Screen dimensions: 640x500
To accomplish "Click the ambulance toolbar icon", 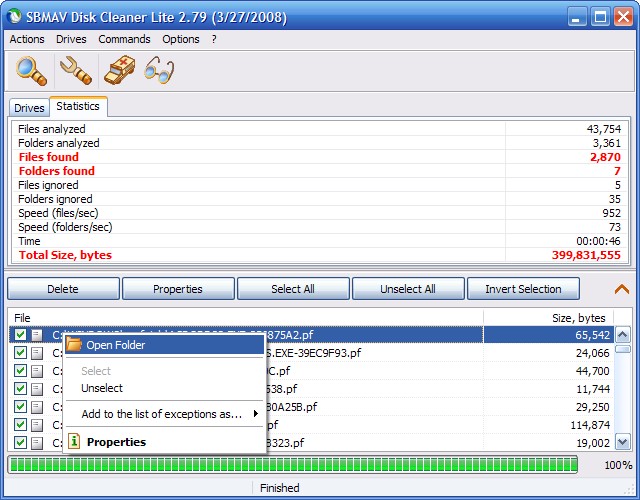I will [x=120, y=71].
